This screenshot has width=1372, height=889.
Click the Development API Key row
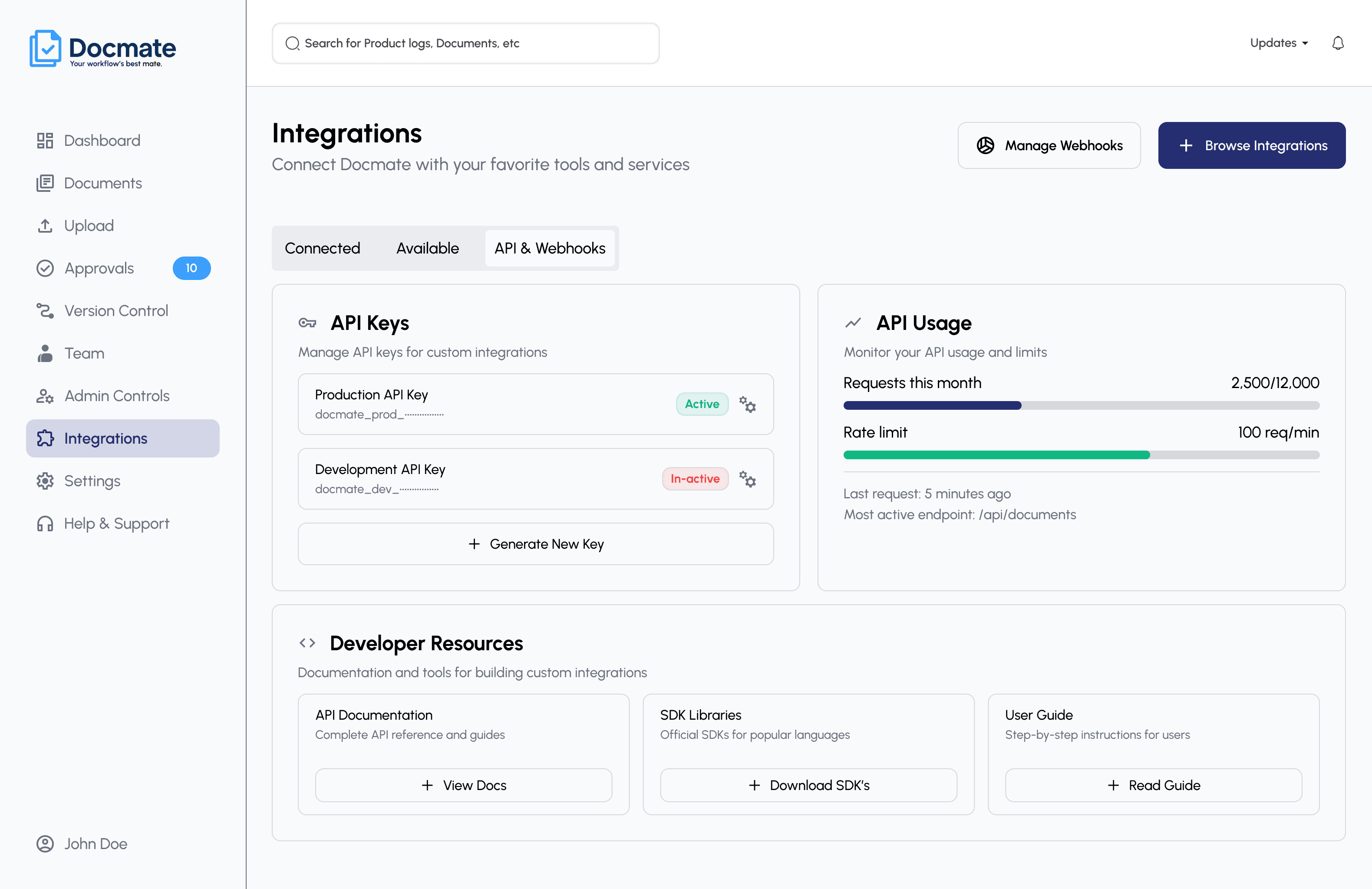535,479
